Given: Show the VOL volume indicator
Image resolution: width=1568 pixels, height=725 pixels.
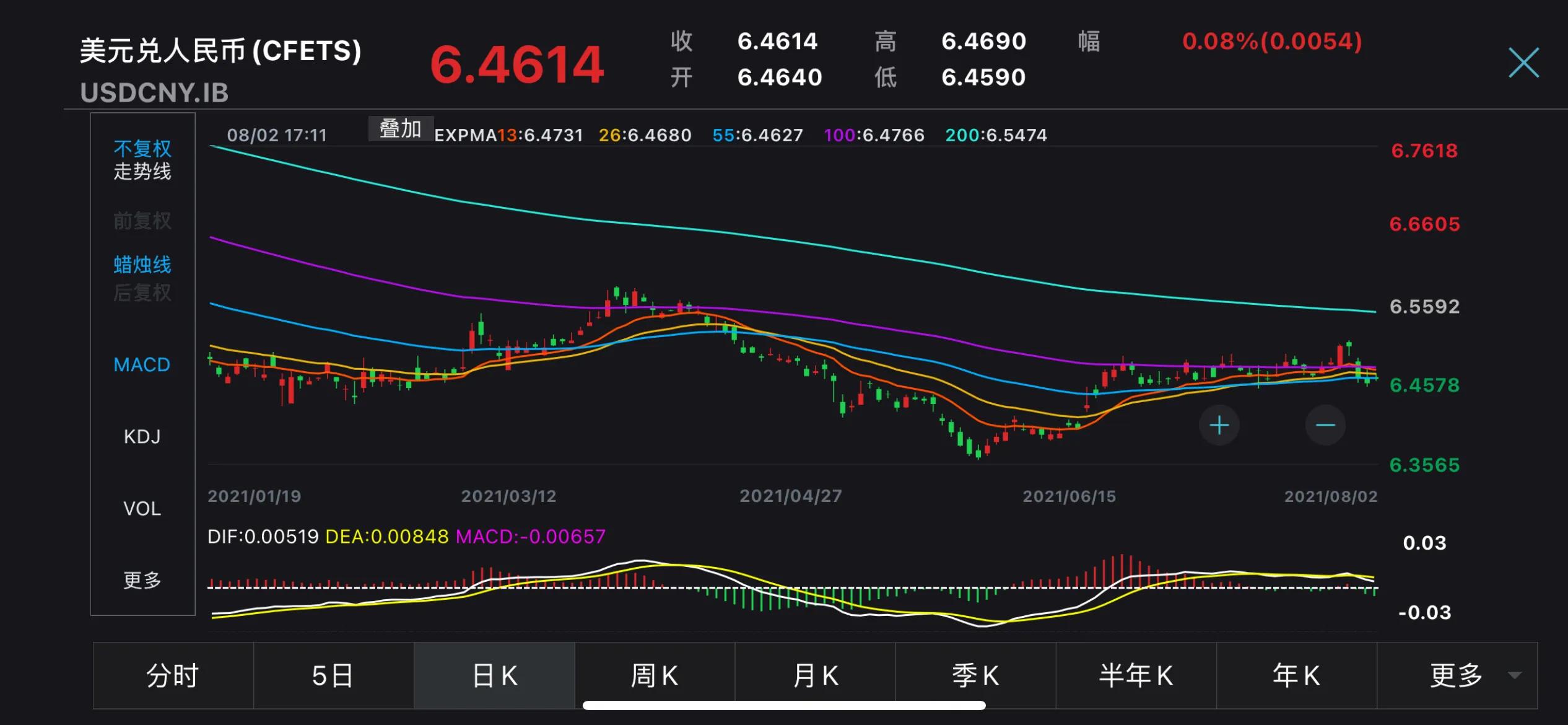Looking at the screenshot, I should 142,508.
